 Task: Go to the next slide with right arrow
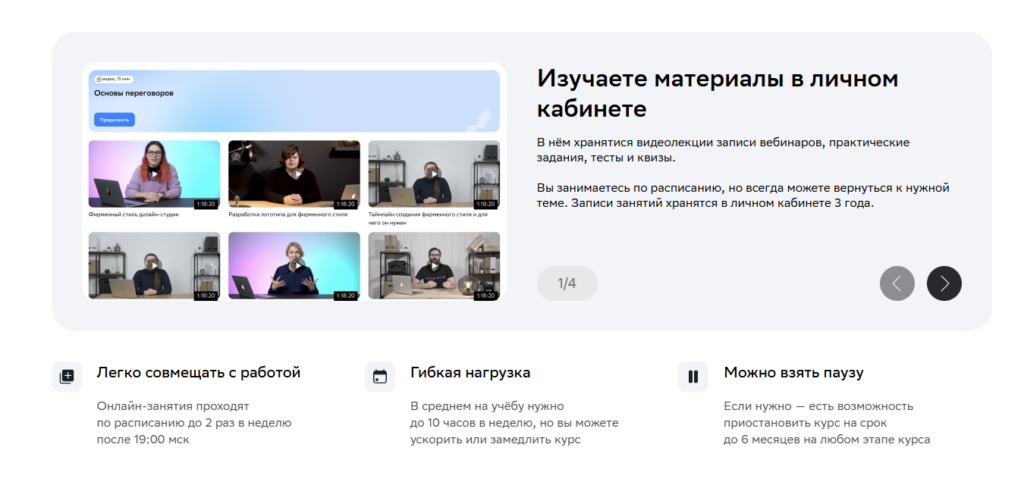click(944, 283)
